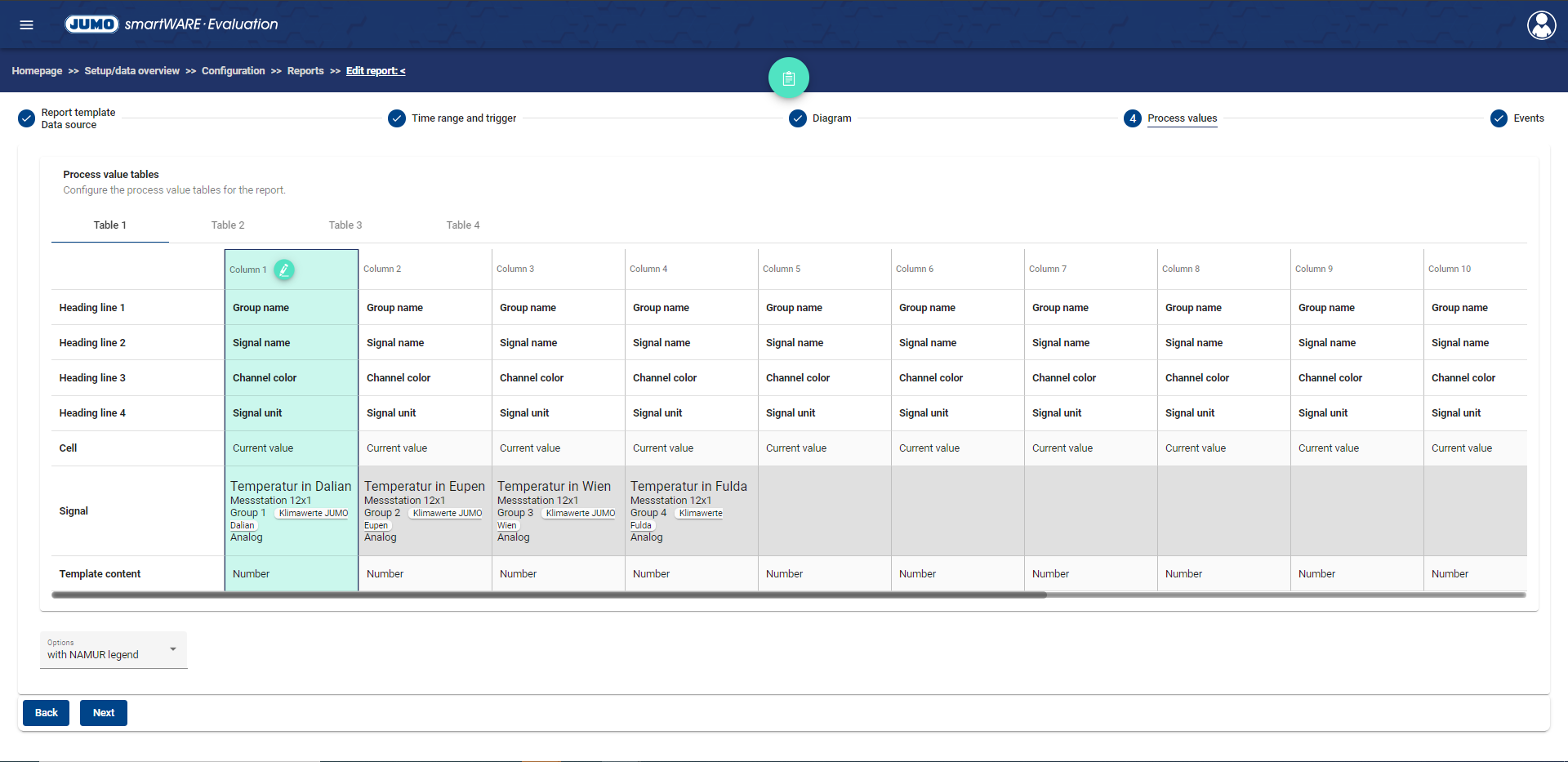Click the Report template step checkmark icon
This screenshot has height=762, width=1568.
[x=27, y=118]
